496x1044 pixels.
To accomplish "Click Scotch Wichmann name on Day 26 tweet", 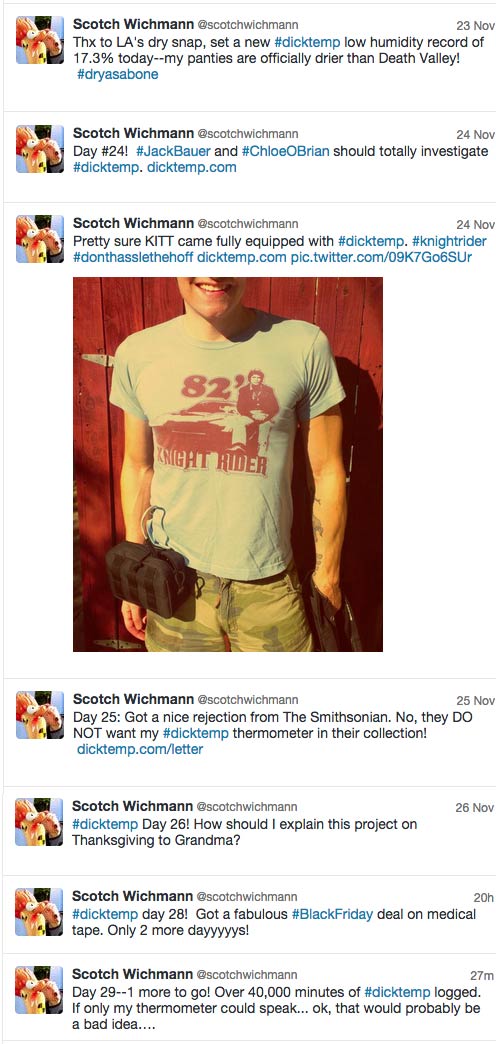I will [x=132, y=806].
